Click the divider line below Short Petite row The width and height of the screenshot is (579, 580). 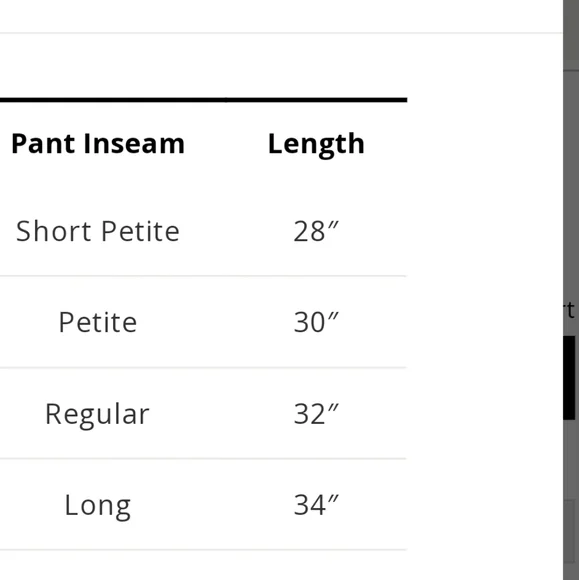(x=203, y=276)
